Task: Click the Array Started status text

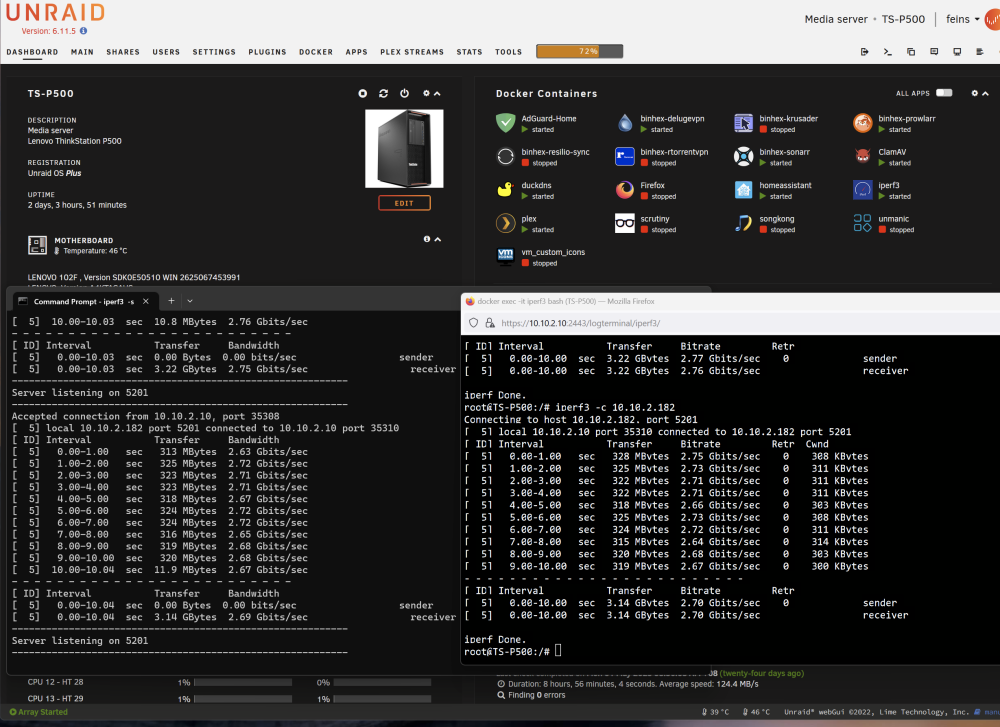Action: point(43,712)
